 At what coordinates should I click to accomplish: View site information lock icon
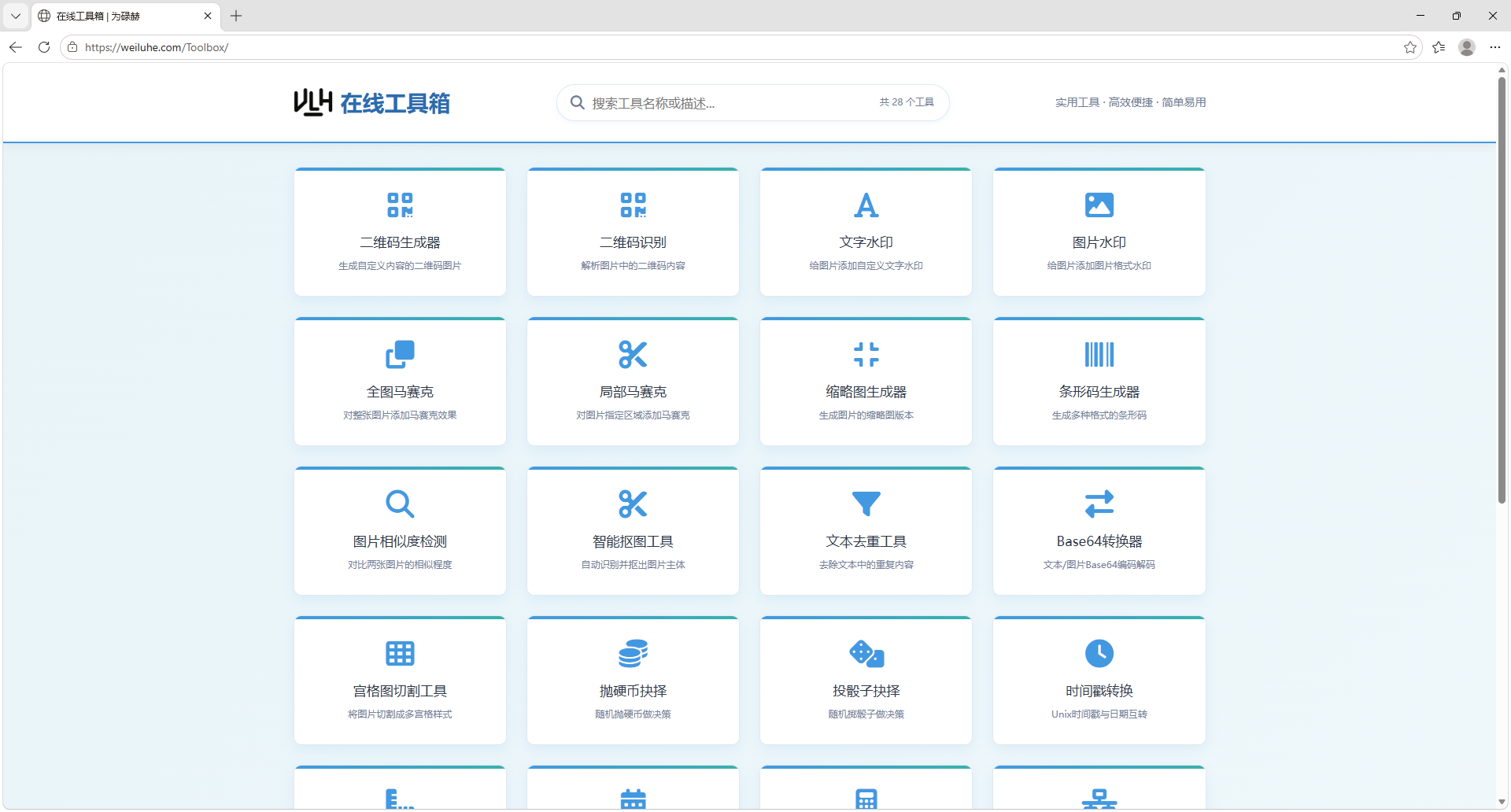coord(72,47)
